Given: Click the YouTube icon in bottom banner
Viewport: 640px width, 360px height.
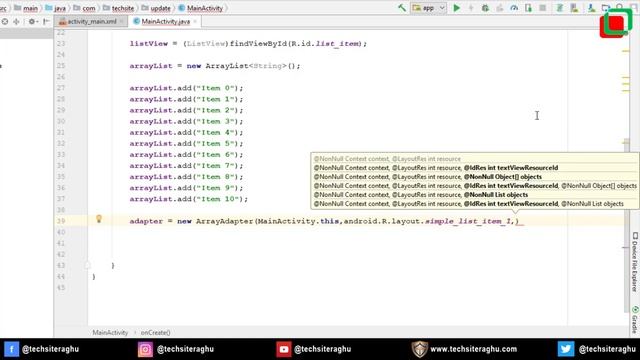Looking at the screenshot, I should (x=283, y=349).
